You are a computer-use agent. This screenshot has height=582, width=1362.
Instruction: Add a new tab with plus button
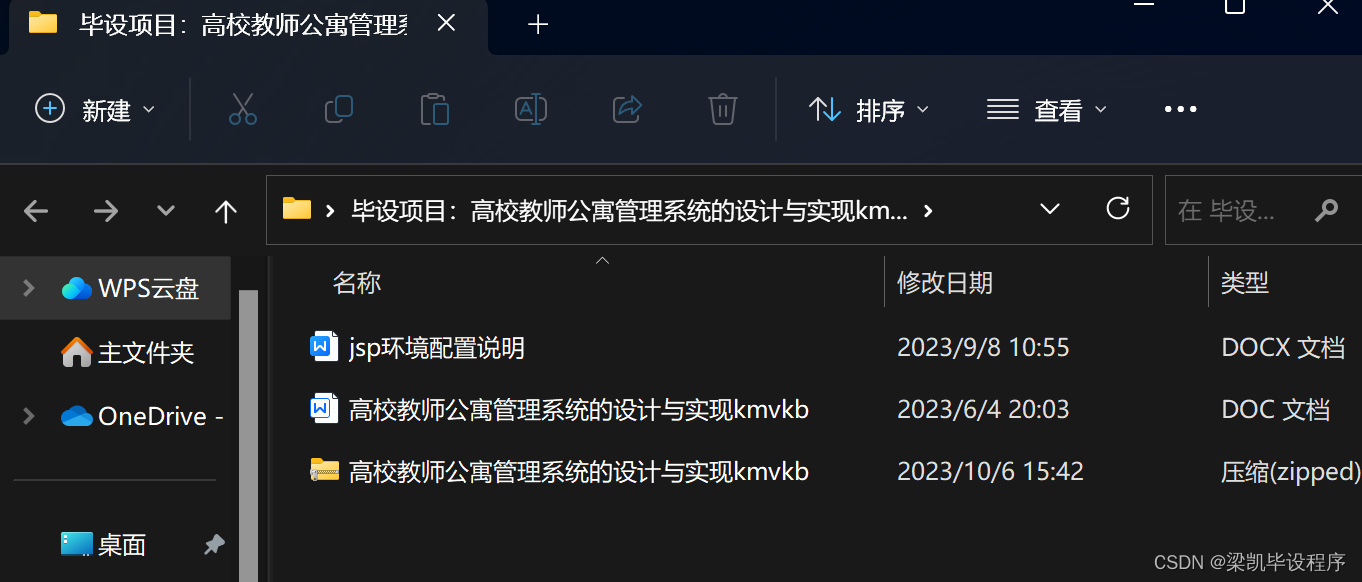[538, 24]
